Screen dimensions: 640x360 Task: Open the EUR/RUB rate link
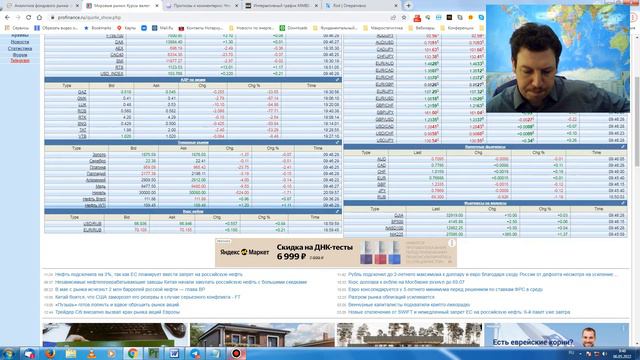(92, 230)
